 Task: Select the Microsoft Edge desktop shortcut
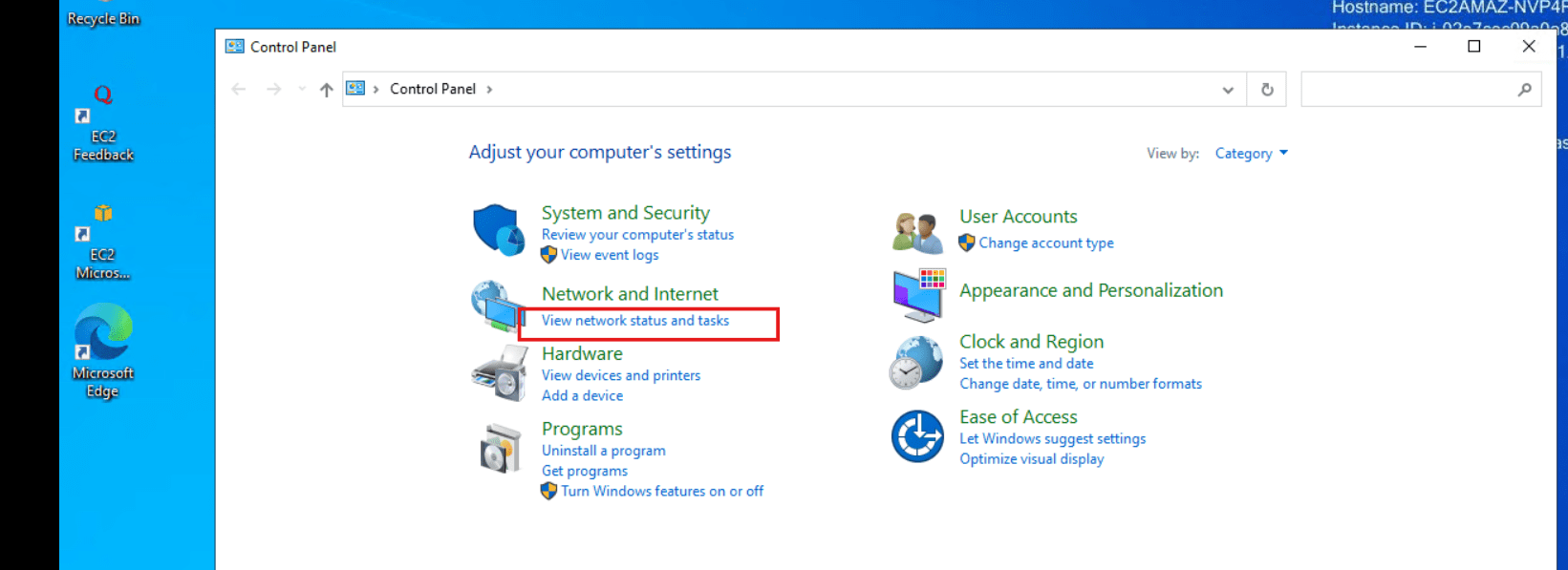click(103, 352)
